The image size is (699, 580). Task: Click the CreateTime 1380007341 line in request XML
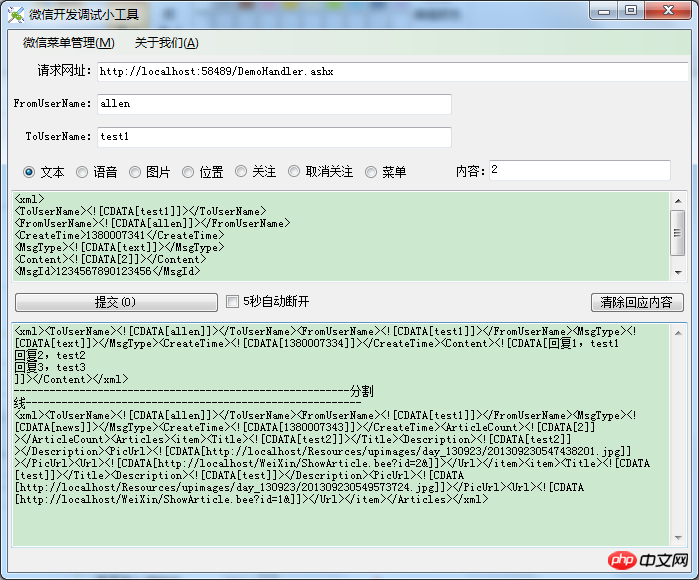coord(119,235)
